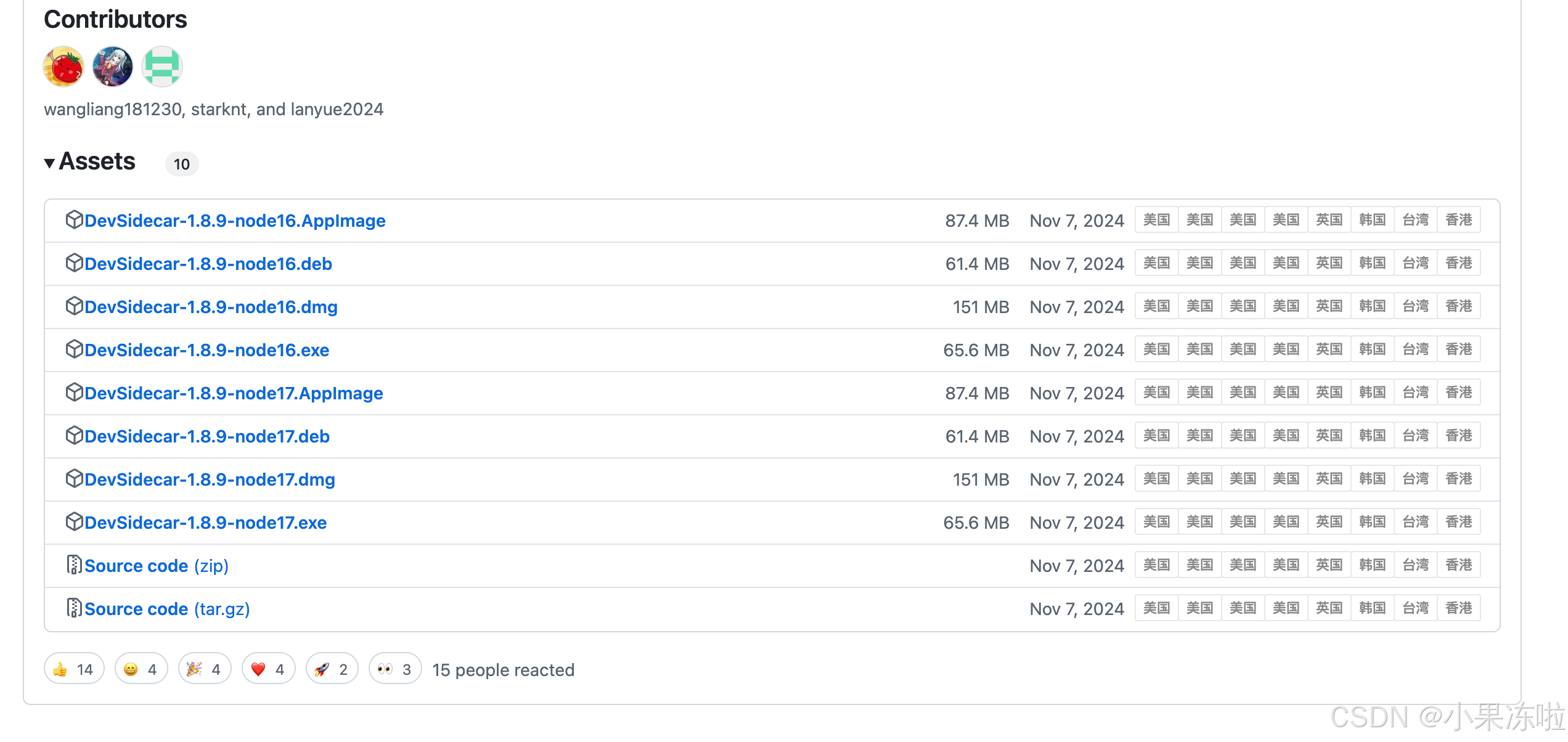Collapse the Assets section triangle
Image resolution: width=1568 pixels, height=742 pixels.
point(50,163)
